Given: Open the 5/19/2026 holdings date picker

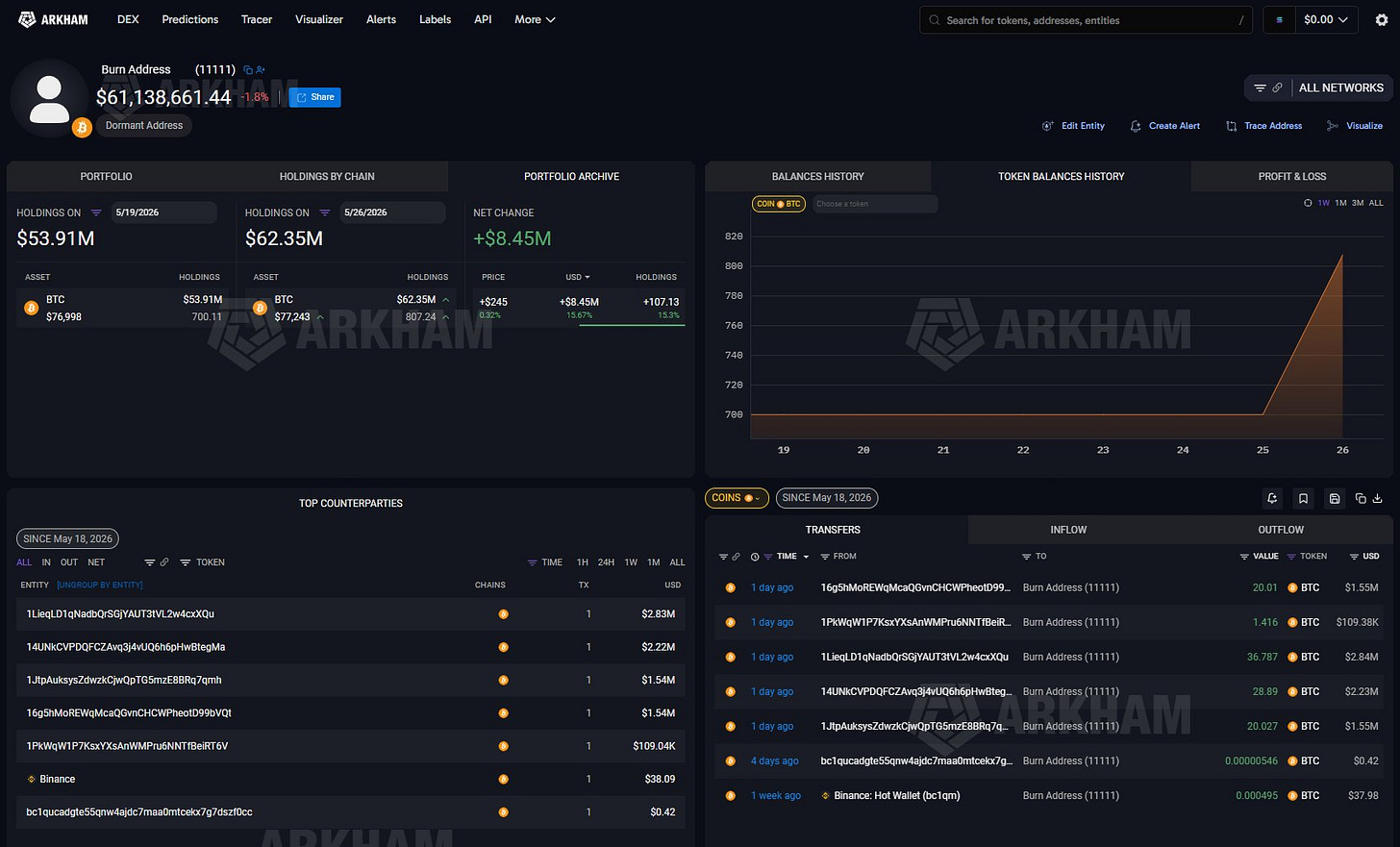Looking at the screenshot, I should [x=163, y=212].
